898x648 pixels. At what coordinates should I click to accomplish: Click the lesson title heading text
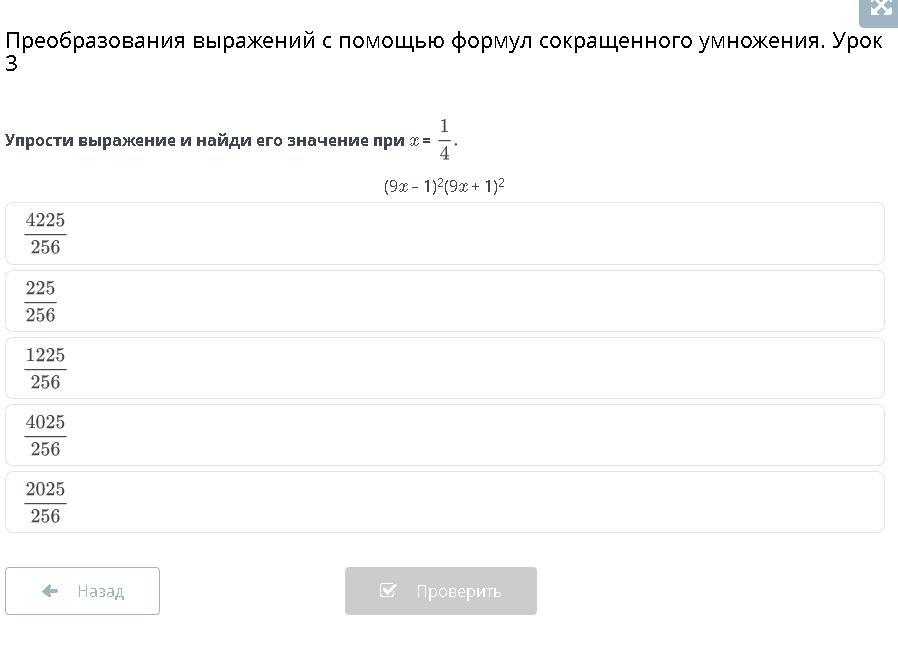(x=400, y=42)
